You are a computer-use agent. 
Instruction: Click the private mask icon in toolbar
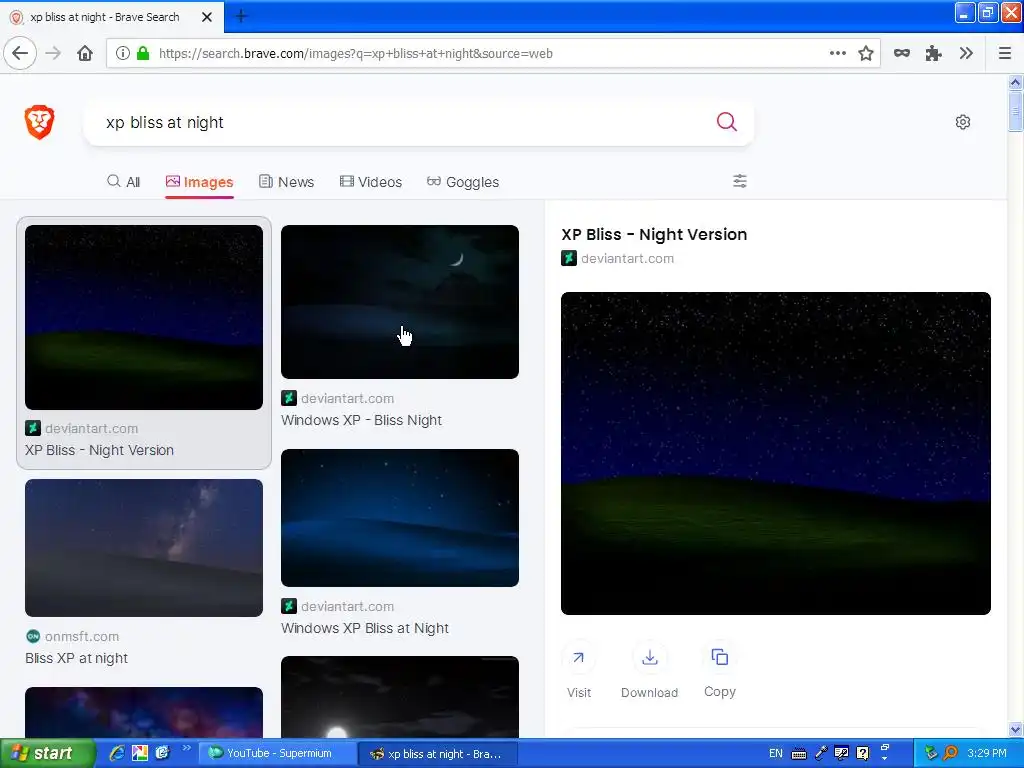(902, 54)
